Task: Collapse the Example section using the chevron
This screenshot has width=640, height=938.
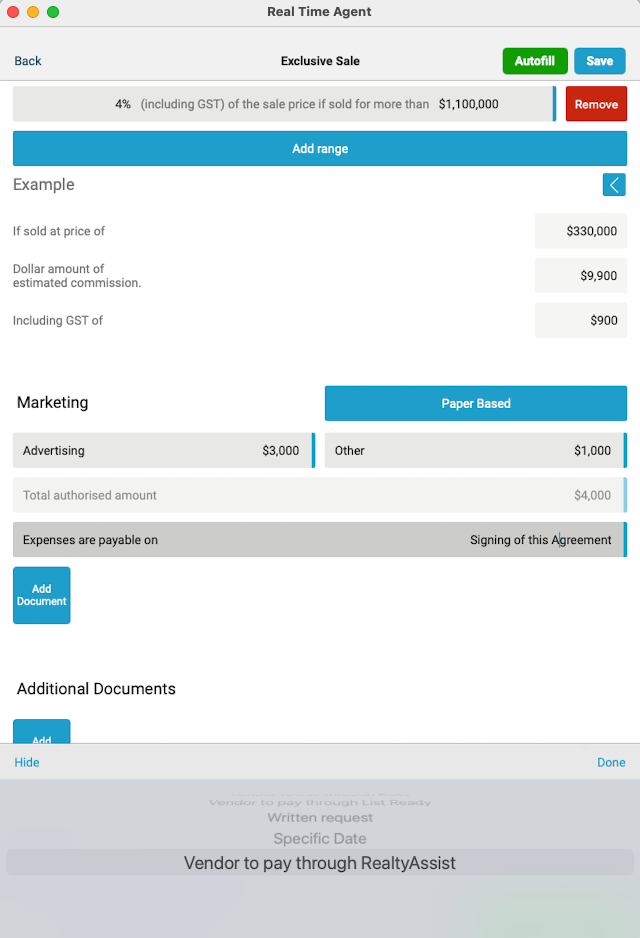Action: pyautogui.click(x=613, y=185)
